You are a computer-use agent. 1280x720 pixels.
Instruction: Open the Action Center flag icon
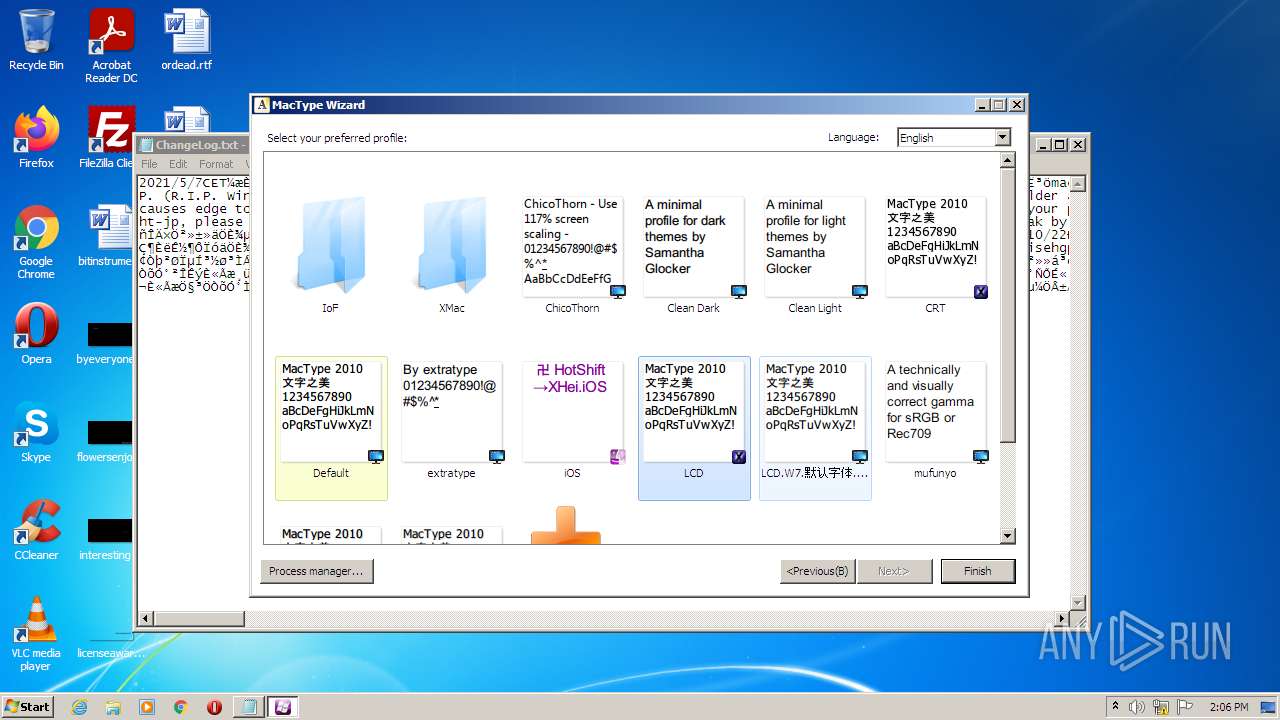[1187, 707]
